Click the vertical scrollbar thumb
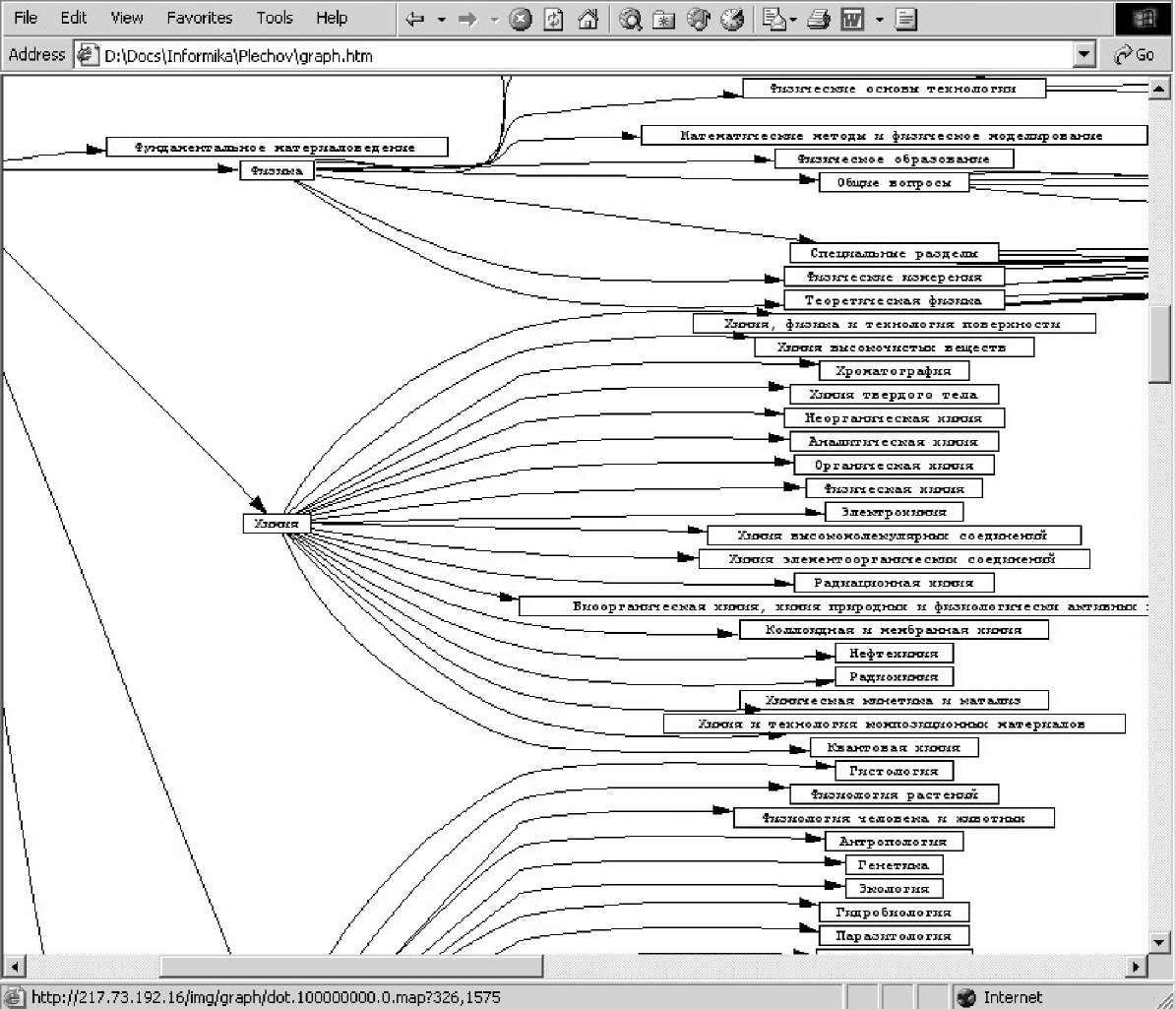 click(1158, 345)
